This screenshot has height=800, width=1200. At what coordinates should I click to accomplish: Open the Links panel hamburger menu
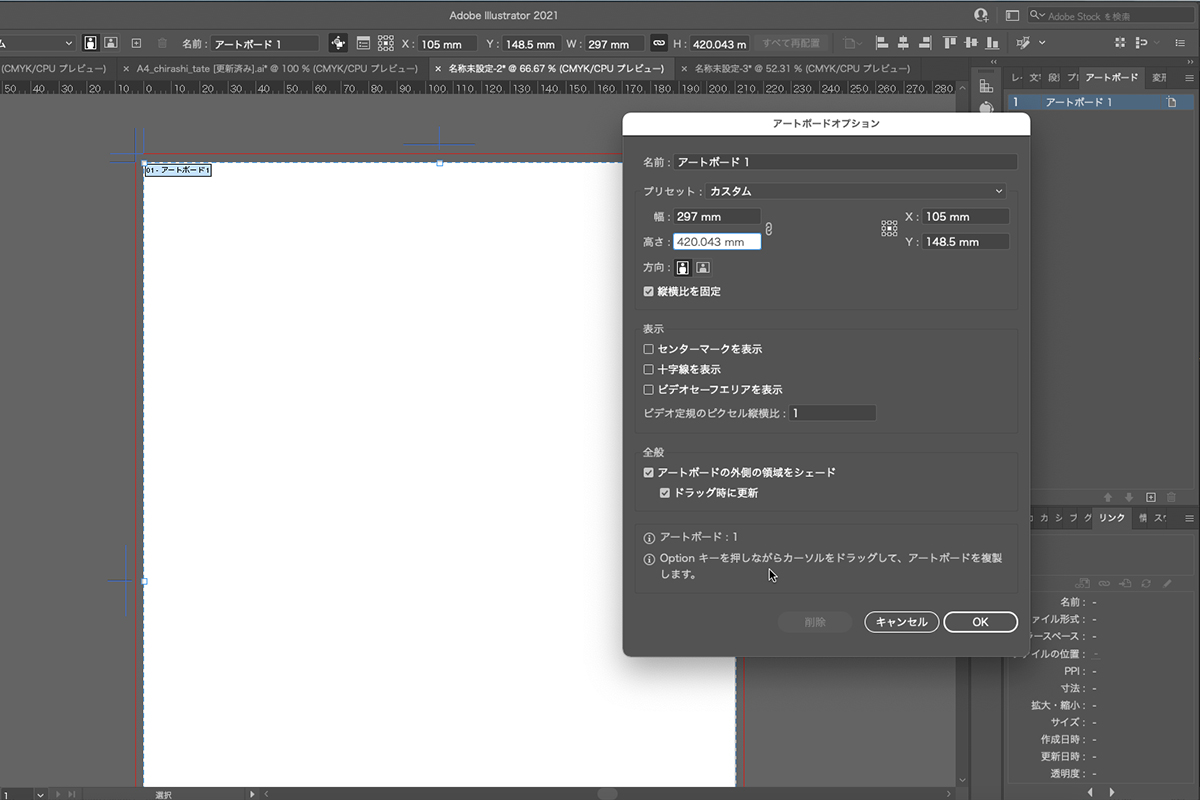coord(1189,518)
